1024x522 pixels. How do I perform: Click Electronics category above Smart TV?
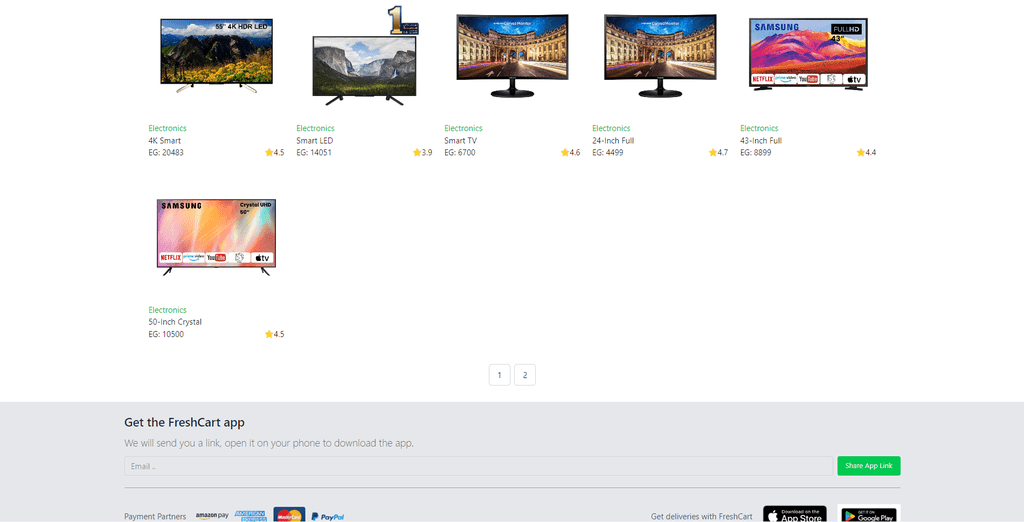click(464, 128)
